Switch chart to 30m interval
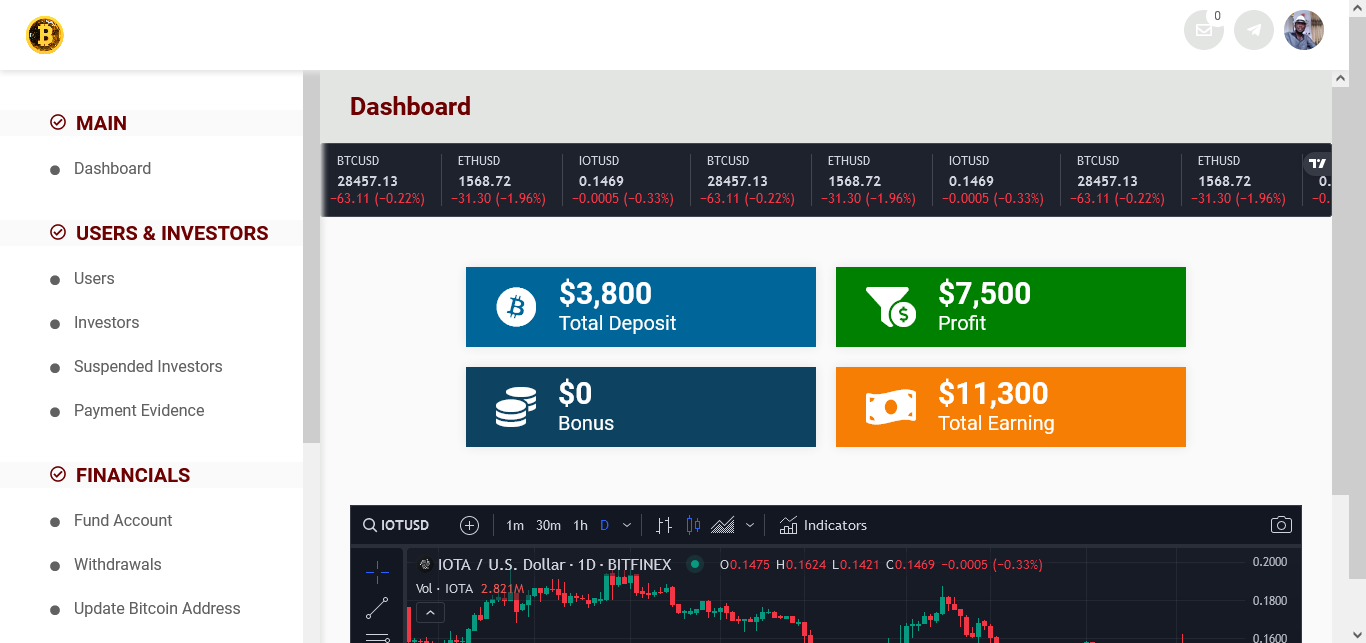 tap(548, 525)
